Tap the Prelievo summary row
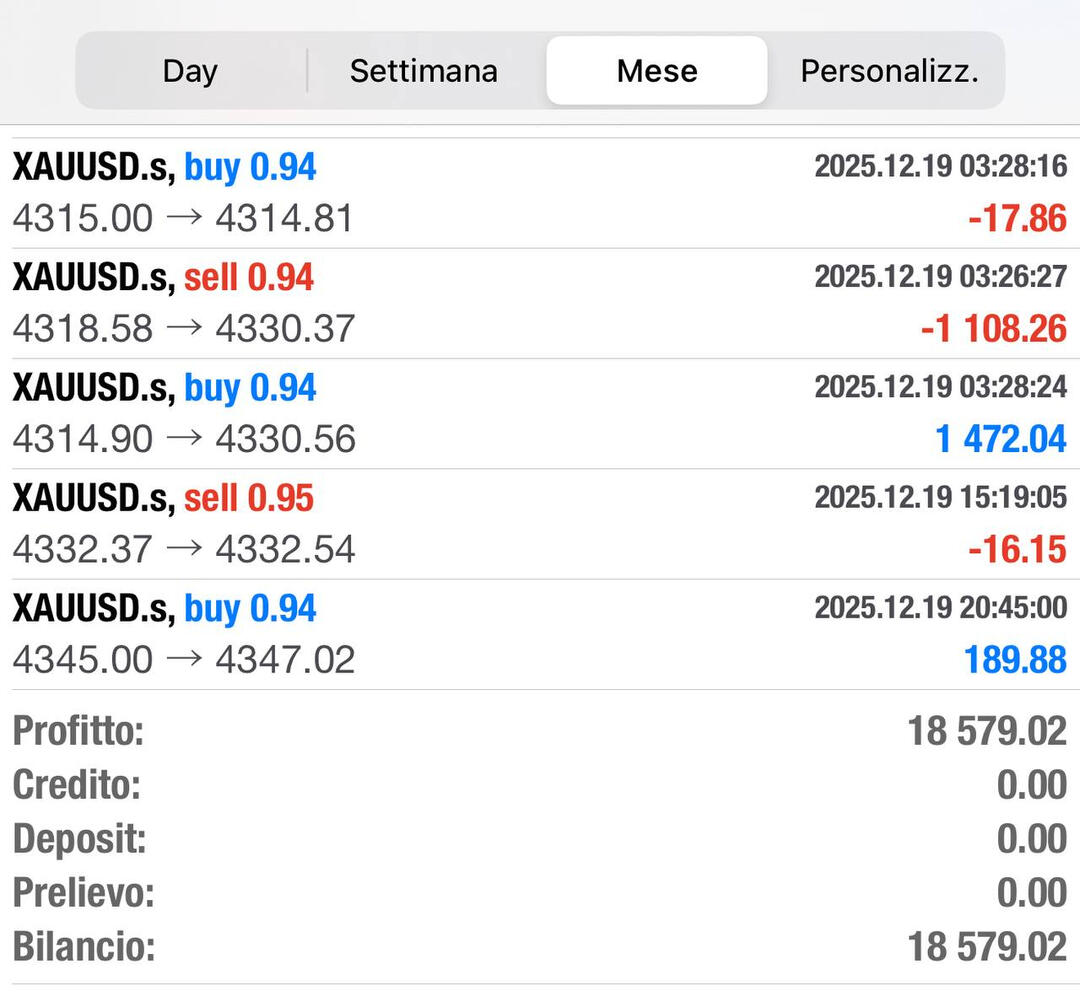This screenshot has width=1080, height=997. 540,893
